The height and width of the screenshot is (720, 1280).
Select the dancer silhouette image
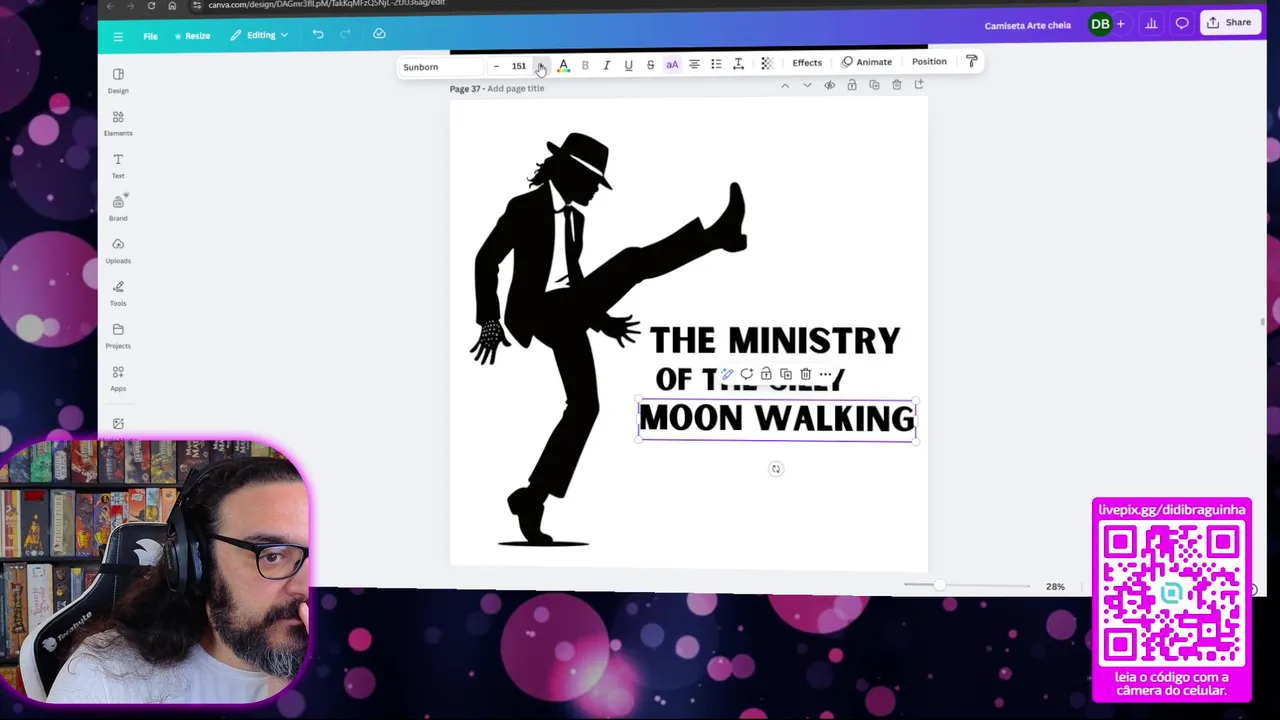click(x=609, y=340)
